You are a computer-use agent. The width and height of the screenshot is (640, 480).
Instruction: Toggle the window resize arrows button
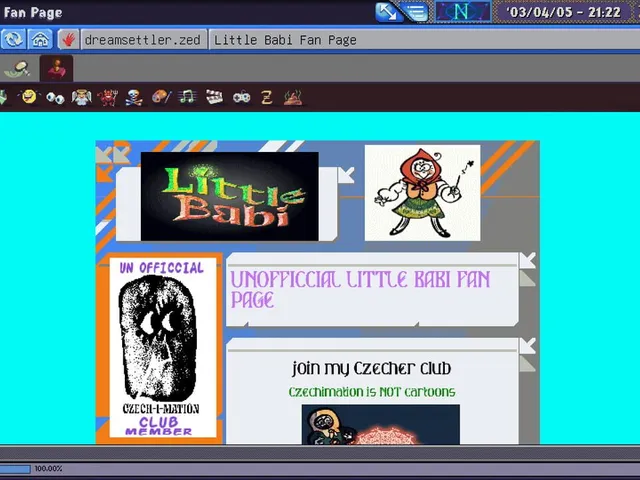point(386,12)
